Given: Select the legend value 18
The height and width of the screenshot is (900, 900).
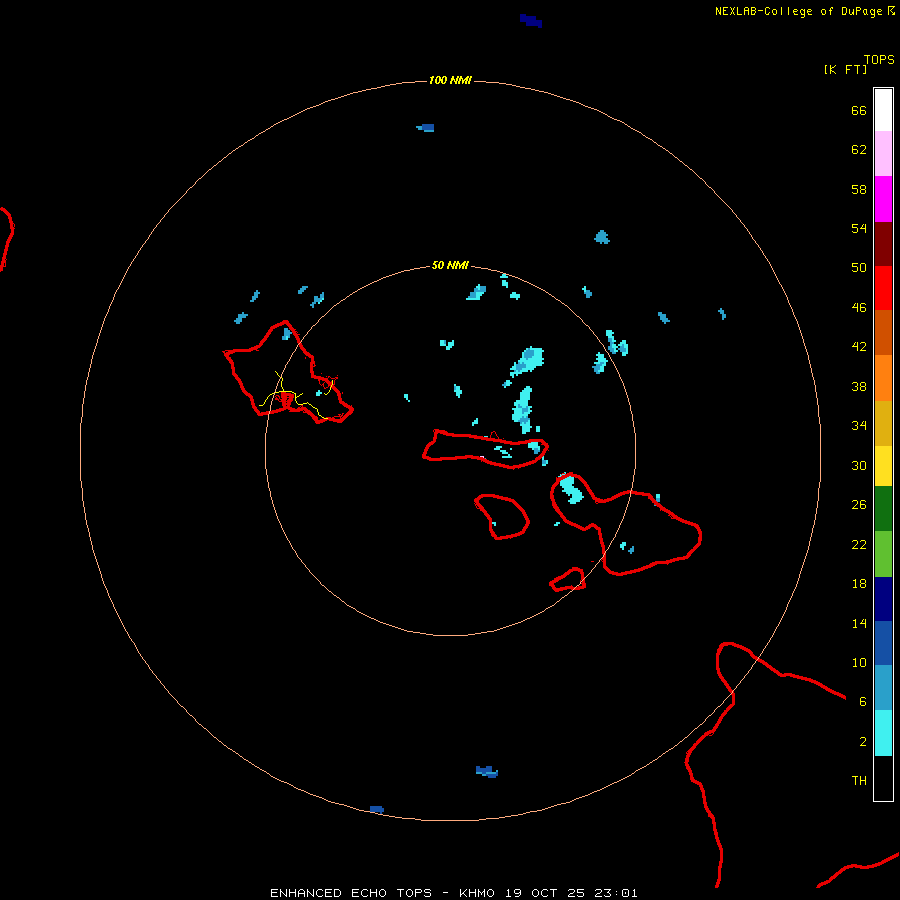Looking at the screenshot, I should coord(859,584).
